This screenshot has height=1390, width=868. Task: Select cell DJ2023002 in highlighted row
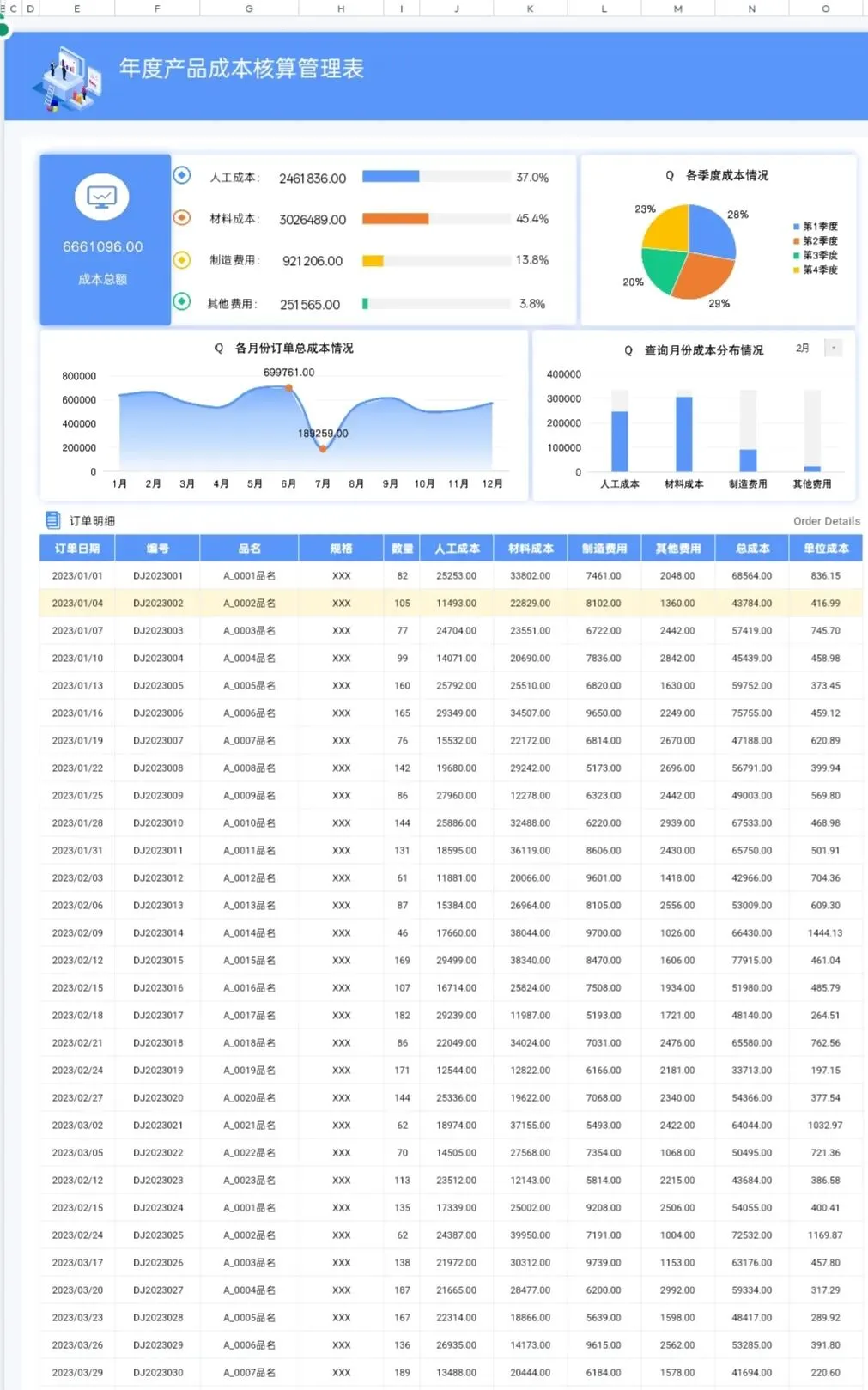[158, 604]
